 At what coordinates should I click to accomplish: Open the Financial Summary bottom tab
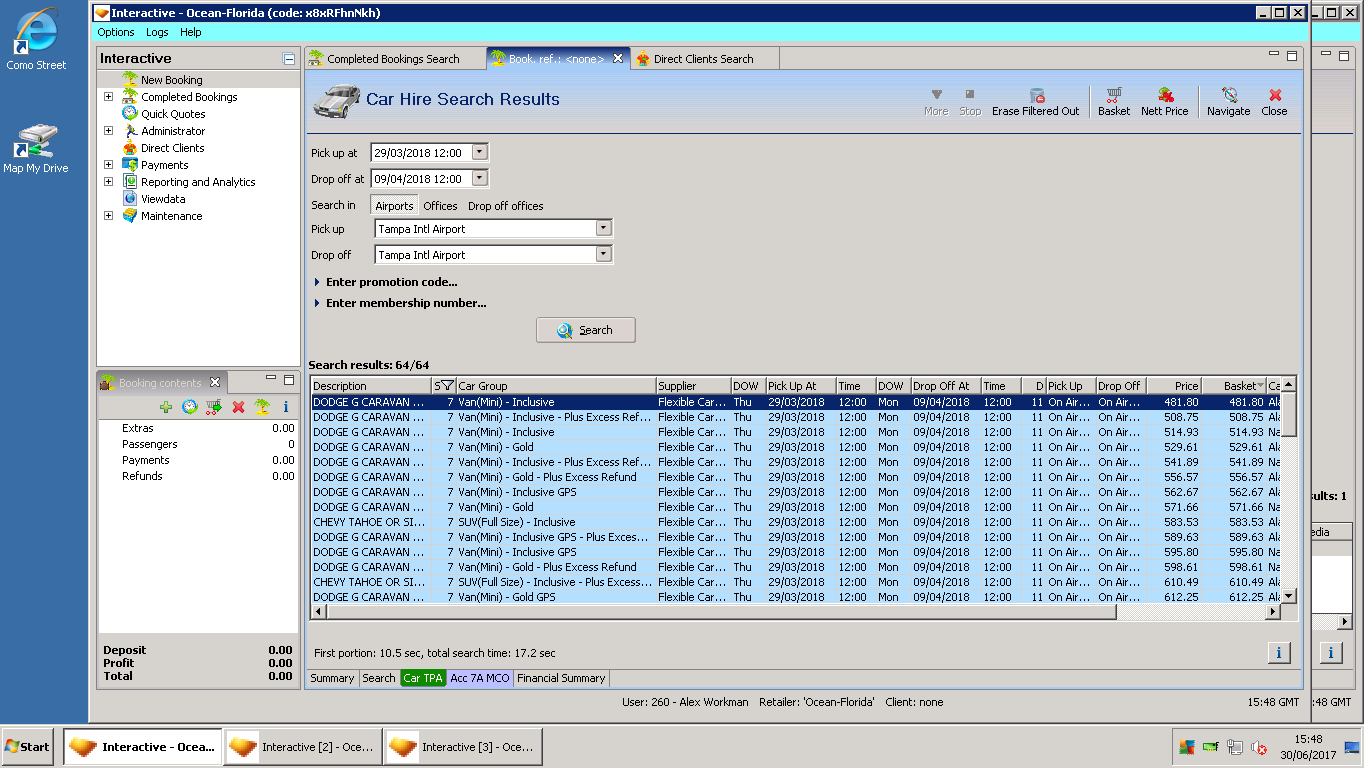click(561, 678)
